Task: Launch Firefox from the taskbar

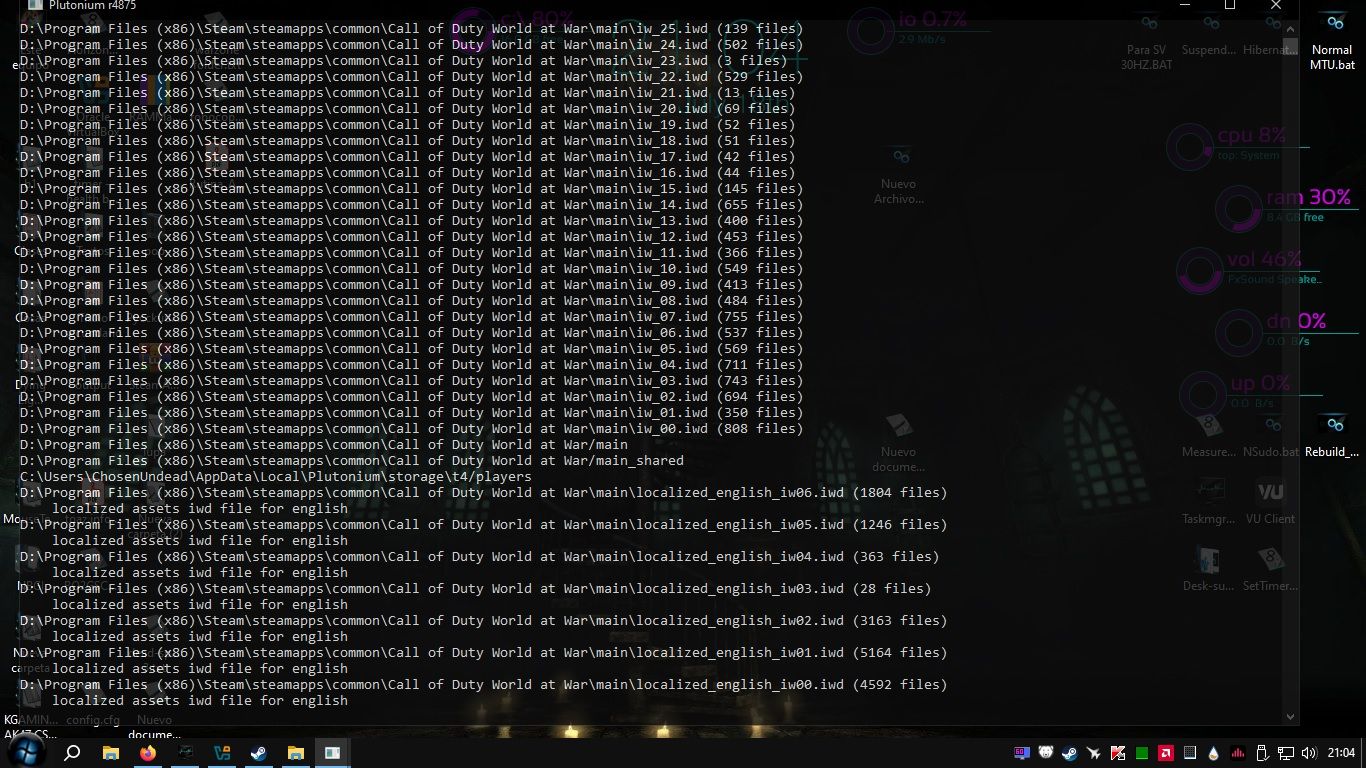Action: [x=148, y=753]
